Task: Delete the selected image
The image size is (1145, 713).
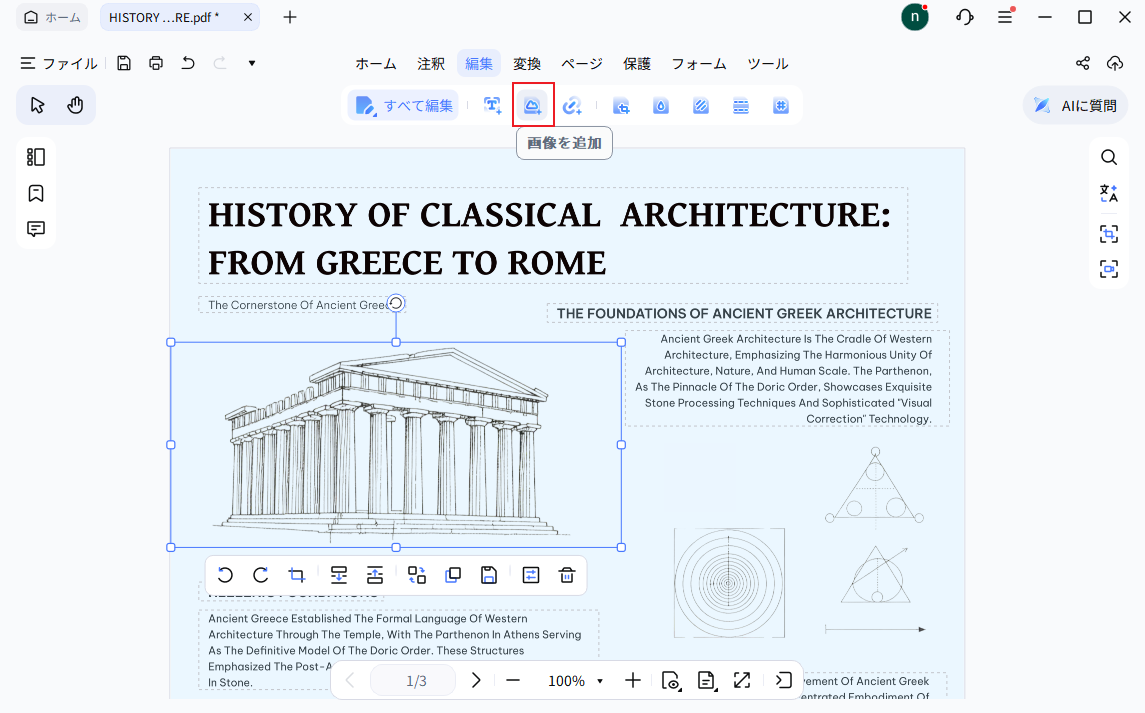Action: tap(567, 575)
